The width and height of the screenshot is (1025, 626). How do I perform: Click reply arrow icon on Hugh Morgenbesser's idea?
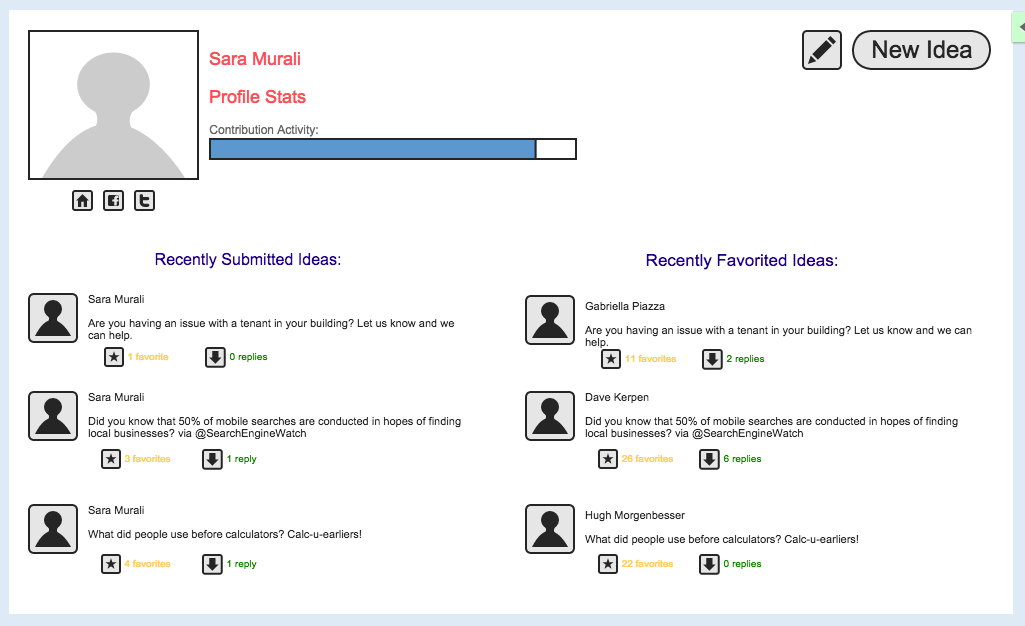[709, 564]
